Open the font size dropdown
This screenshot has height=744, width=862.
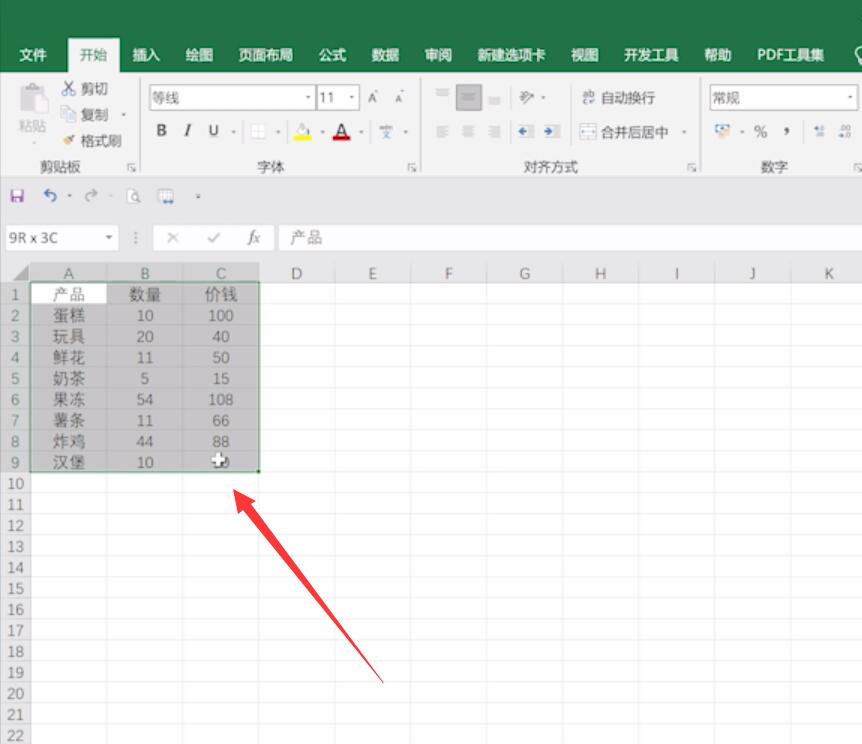352,98
